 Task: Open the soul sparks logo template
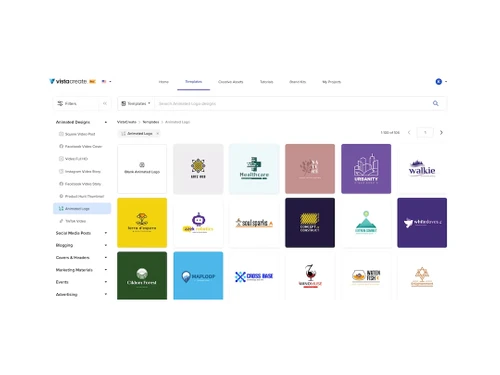(x=254, y=223)
